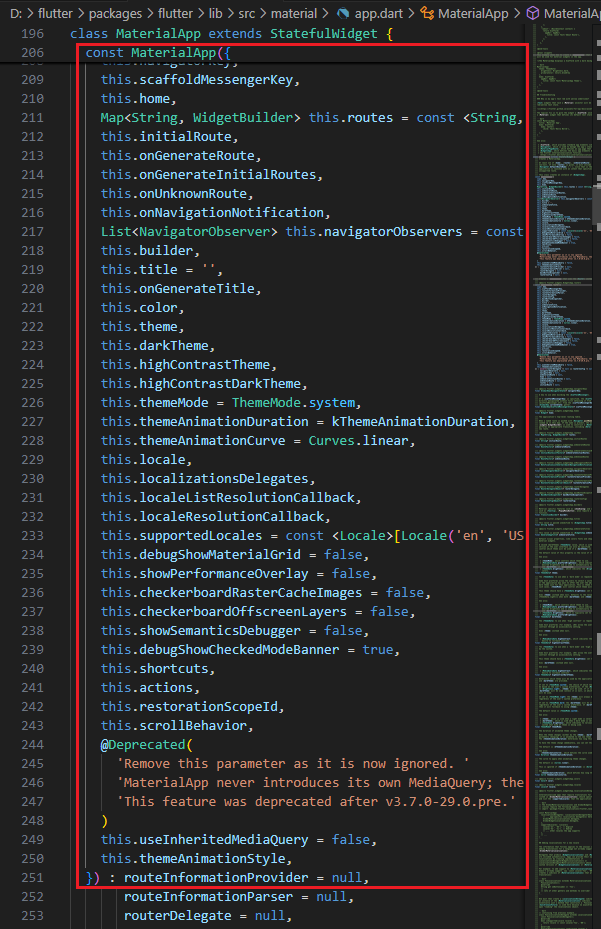Image resolution: width=601 pixels, height=929 pixels.
Task: Place cursor on this.home
Action: [x=139, y=98]
